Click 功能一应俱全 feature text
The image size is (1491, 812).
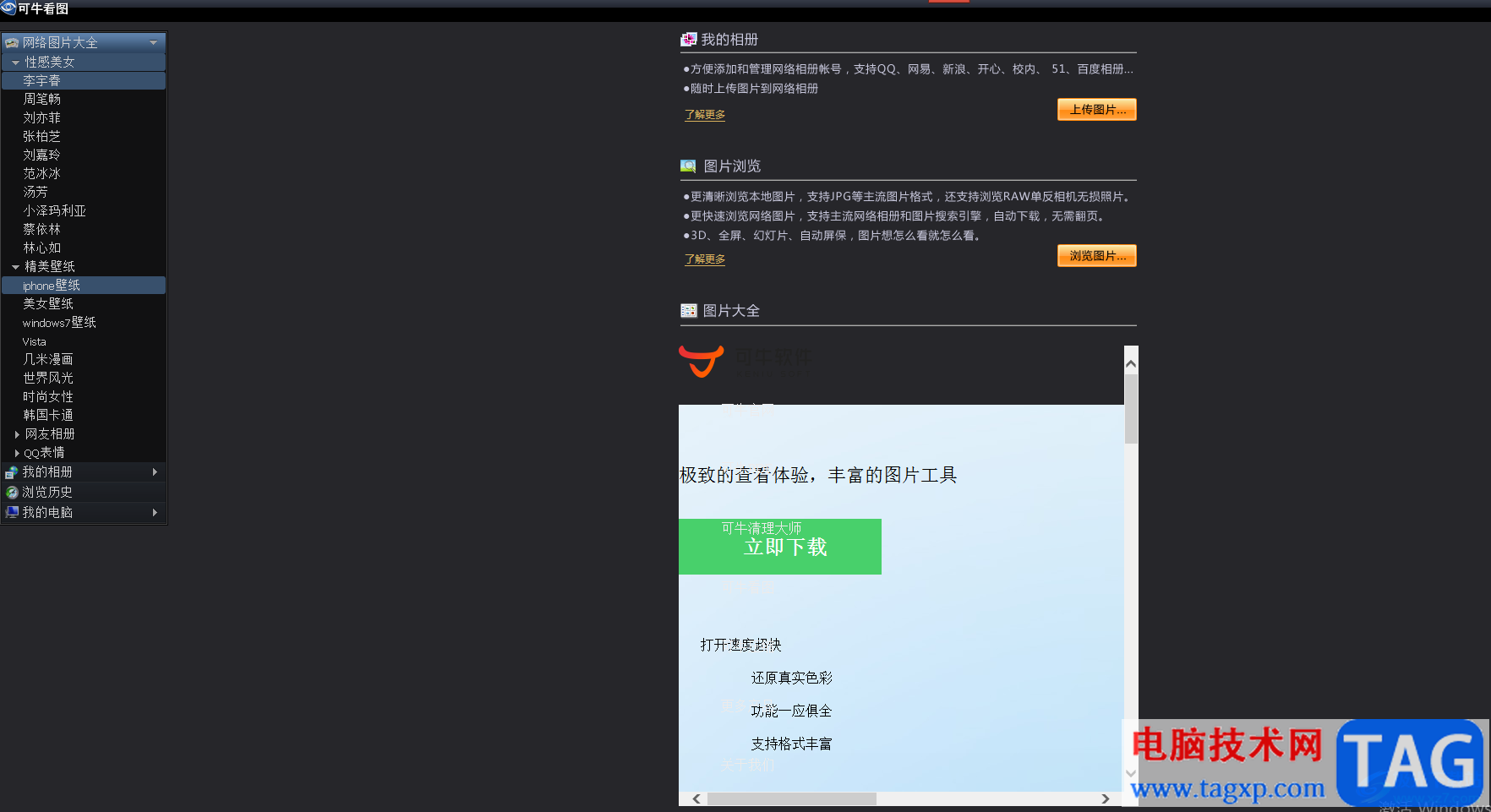pos(792,711)
